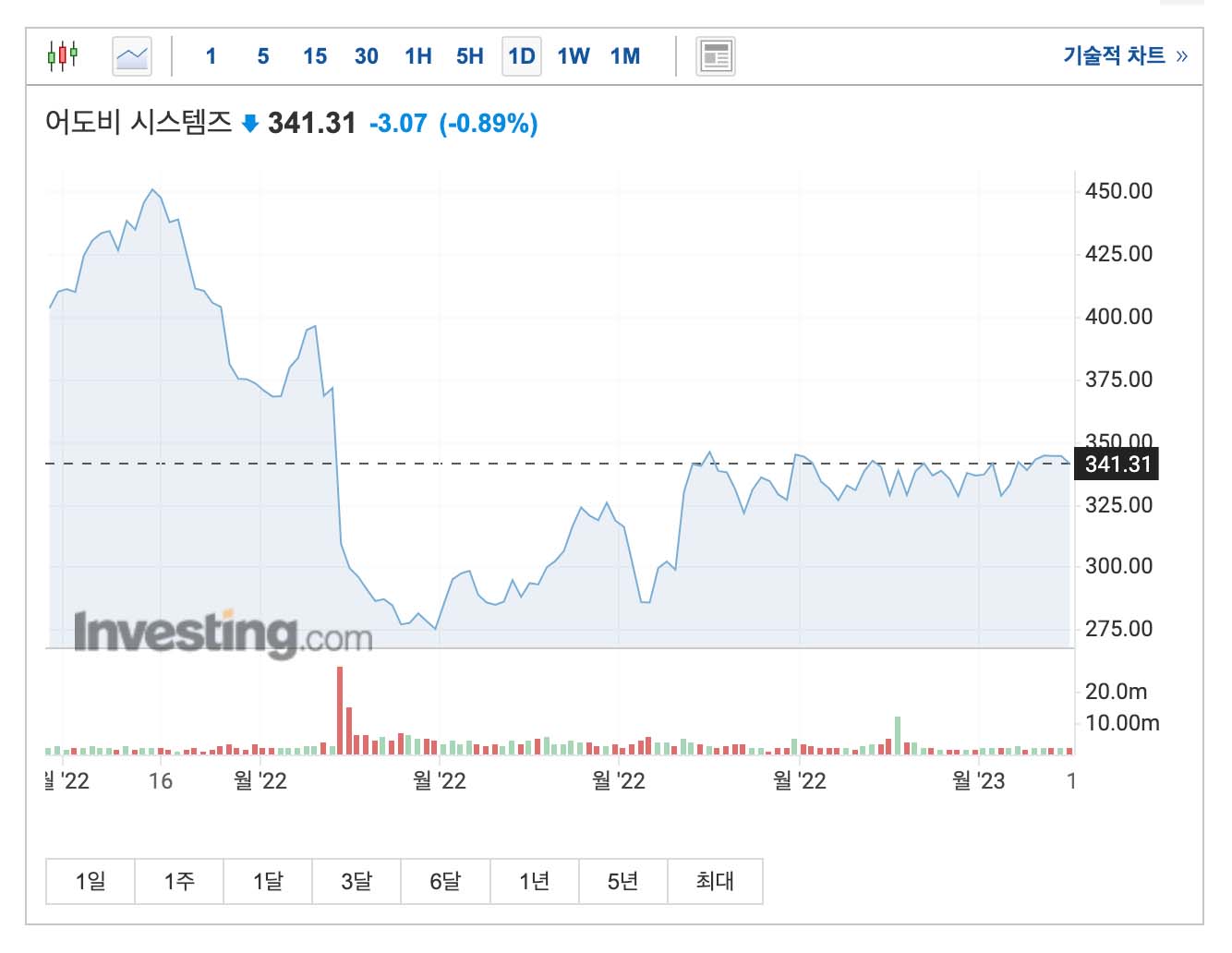This screenshot has height=953, width=1232.
Task: Click the 20.0m volume axis label
Action: click(1116, 692)
